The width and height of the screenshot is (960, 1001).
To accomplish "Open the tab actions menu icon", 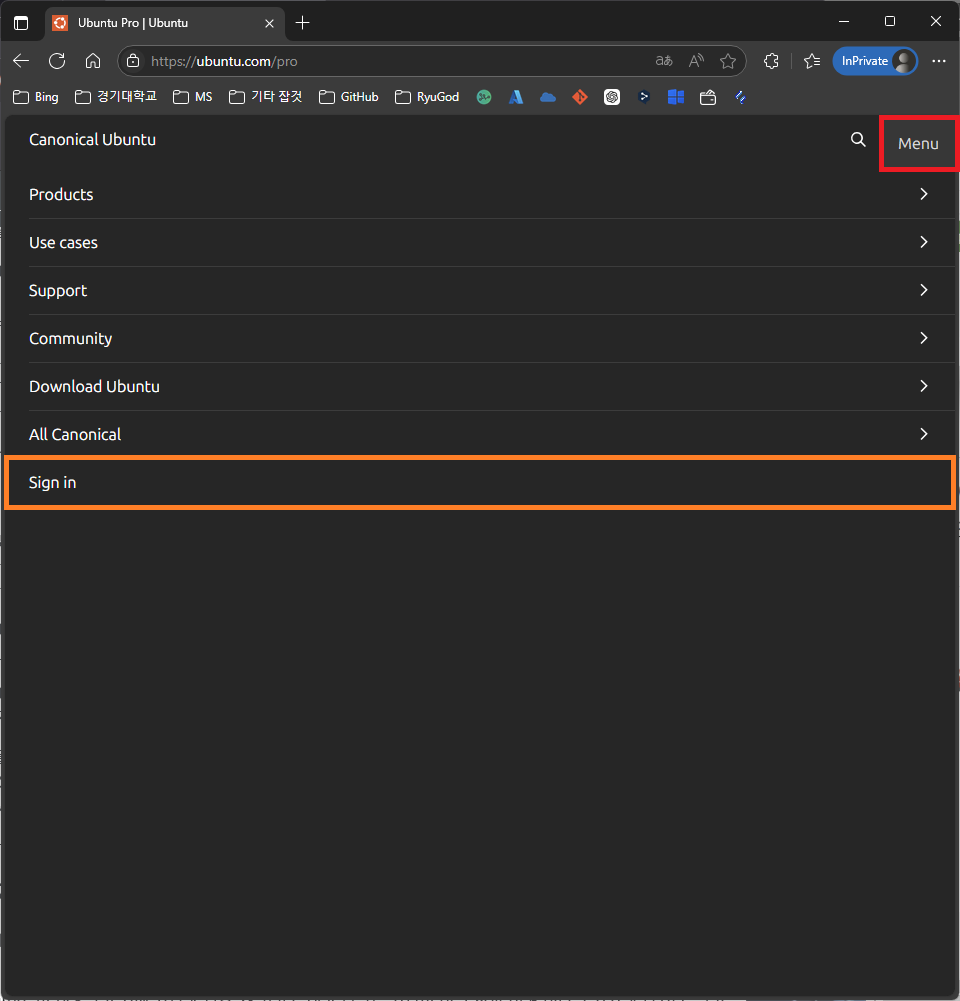I will [x=21, y=23].
